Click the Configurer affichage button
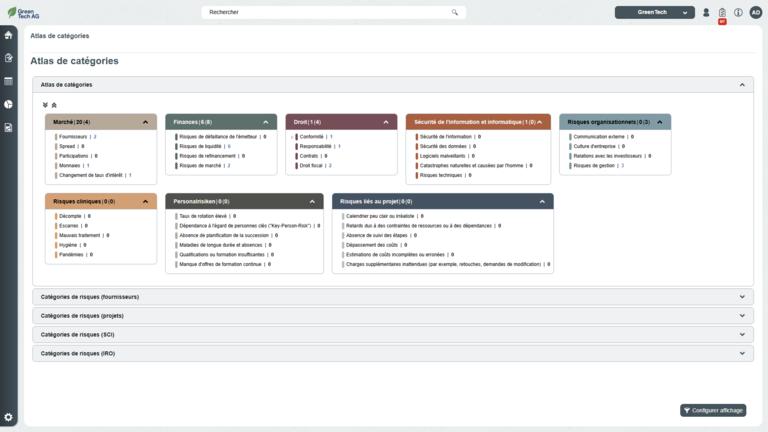Screen dimensions: 768x432 click(x=713, y=410)
